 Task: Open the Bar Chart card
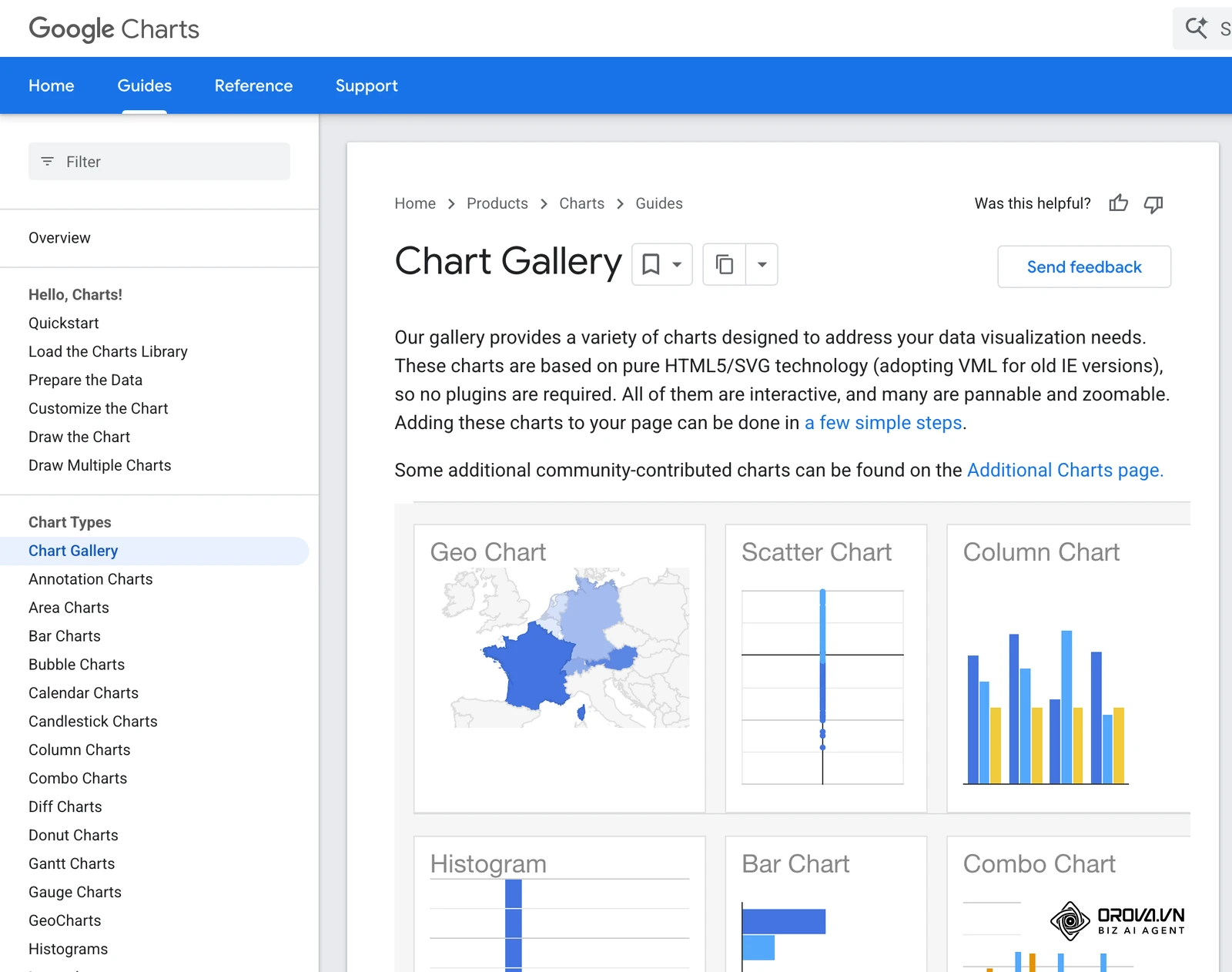tap(826, 904)
